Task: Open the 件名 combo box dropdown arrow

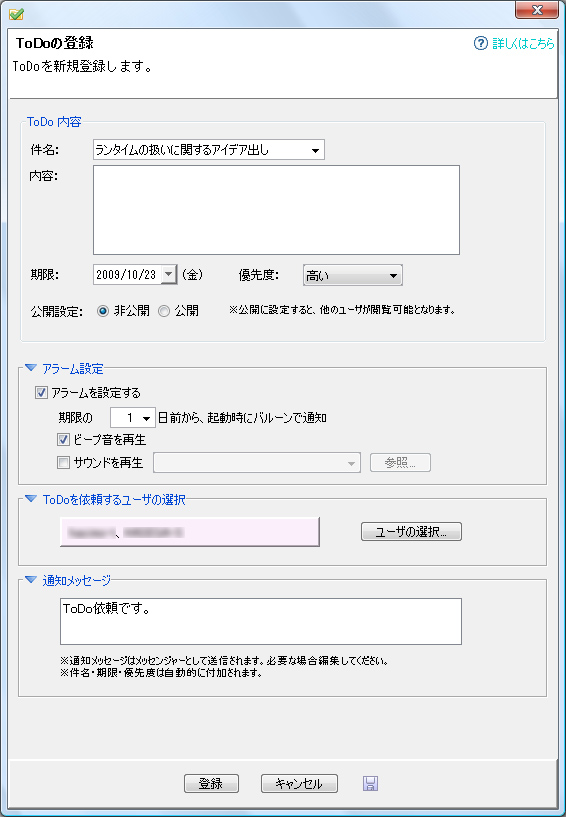Action: pos(315,151)
